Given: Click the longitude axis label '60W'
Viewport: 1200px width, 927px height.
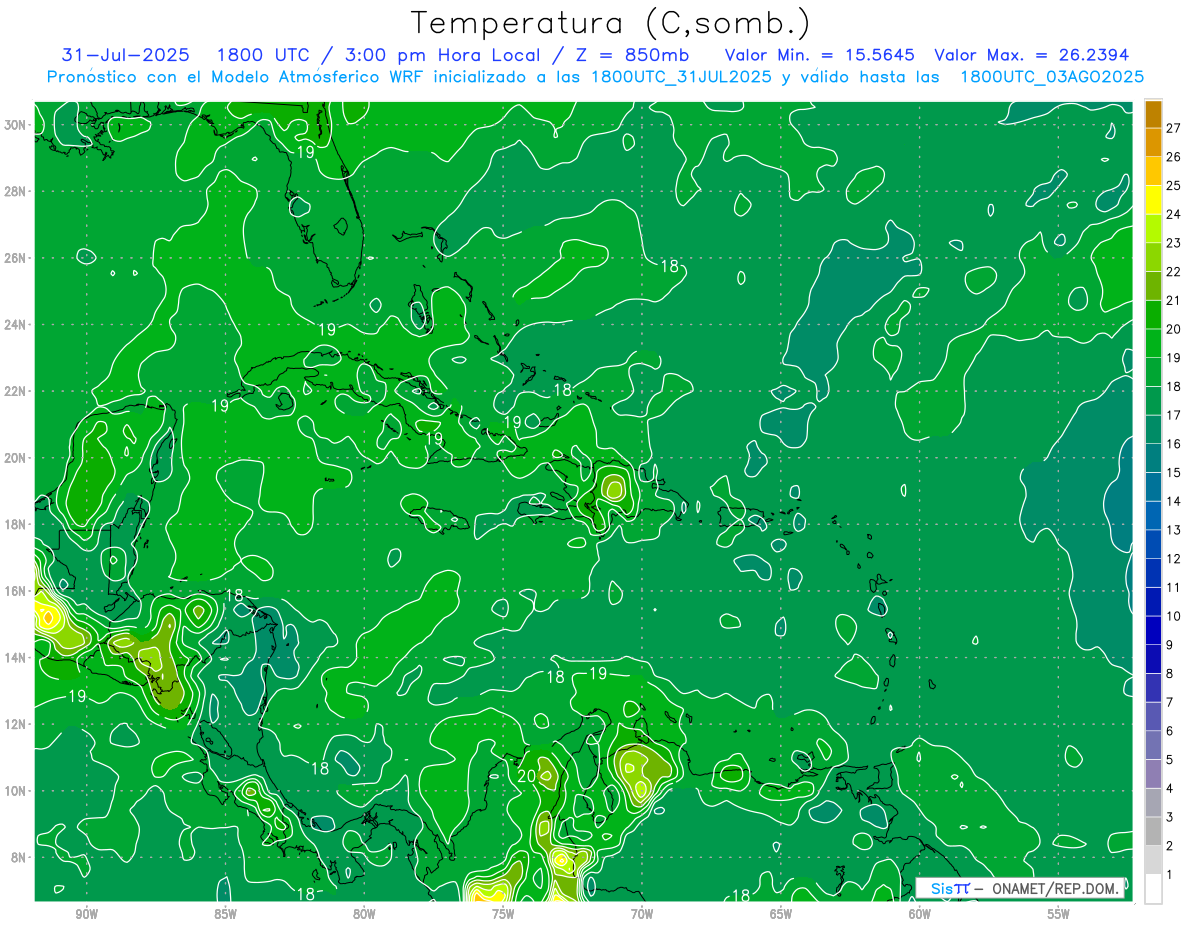Looking at the screenshot, I should 920,914.
